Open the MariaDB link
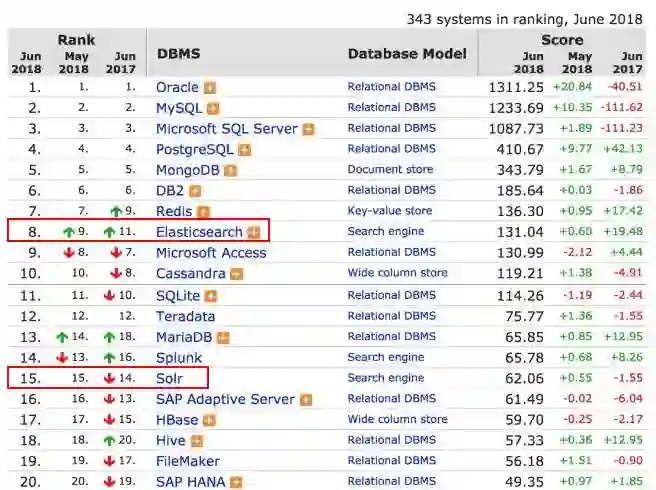 click(184, 337)
